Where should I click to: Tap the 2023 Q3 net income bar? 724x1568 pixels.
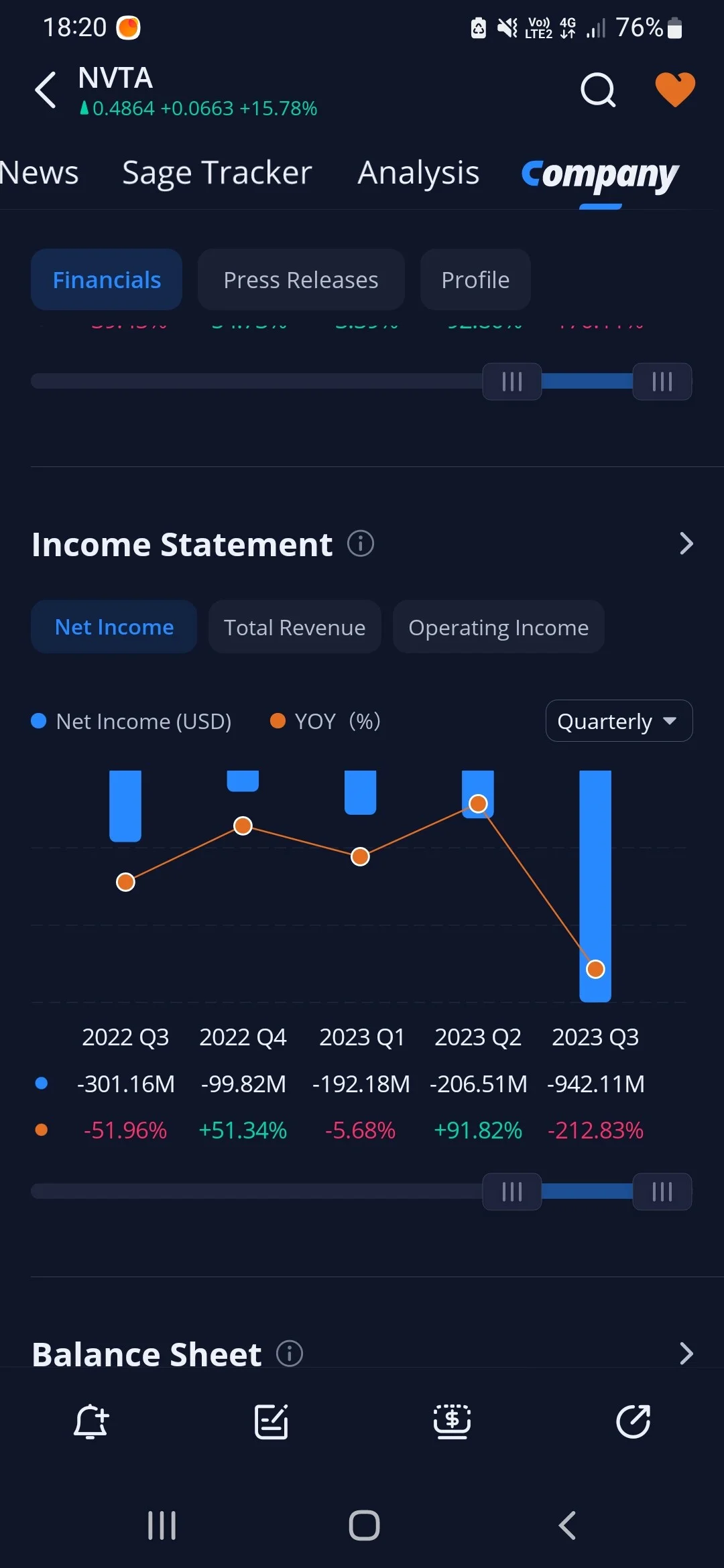pos(595,886)
